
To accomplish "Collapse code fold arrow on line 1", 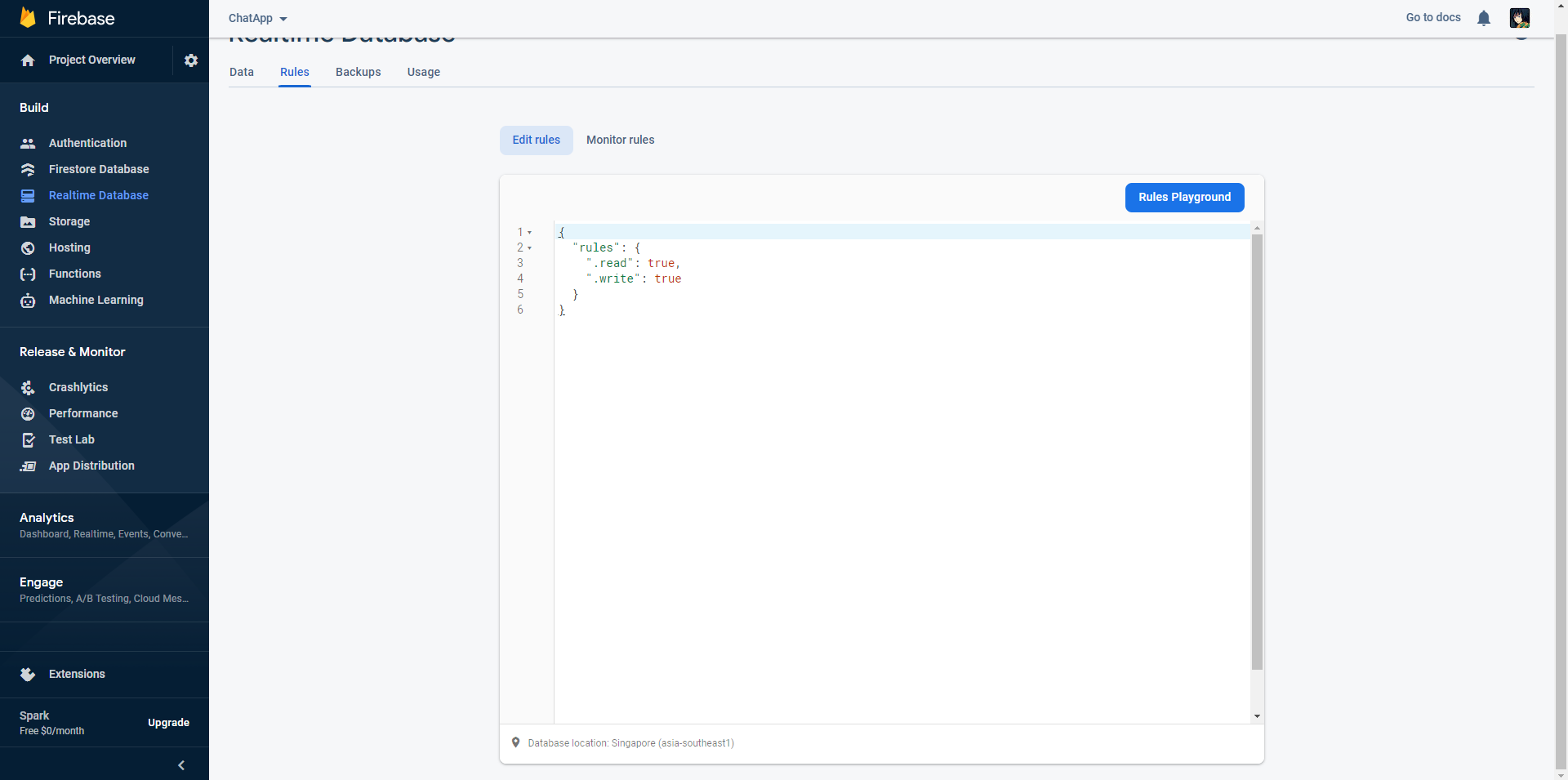I will point(529,233).
